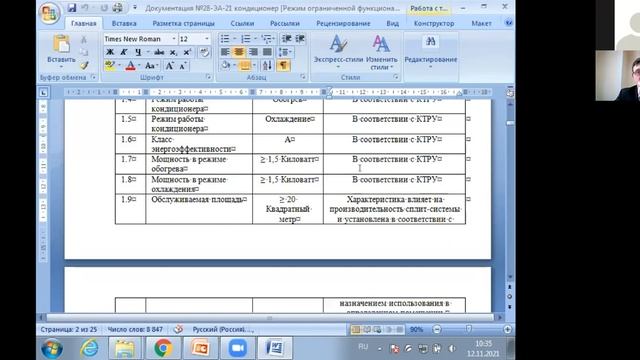640x360 pixels.
Task: Toggle show paragraph marks ¶
Action: click(283, 65)
